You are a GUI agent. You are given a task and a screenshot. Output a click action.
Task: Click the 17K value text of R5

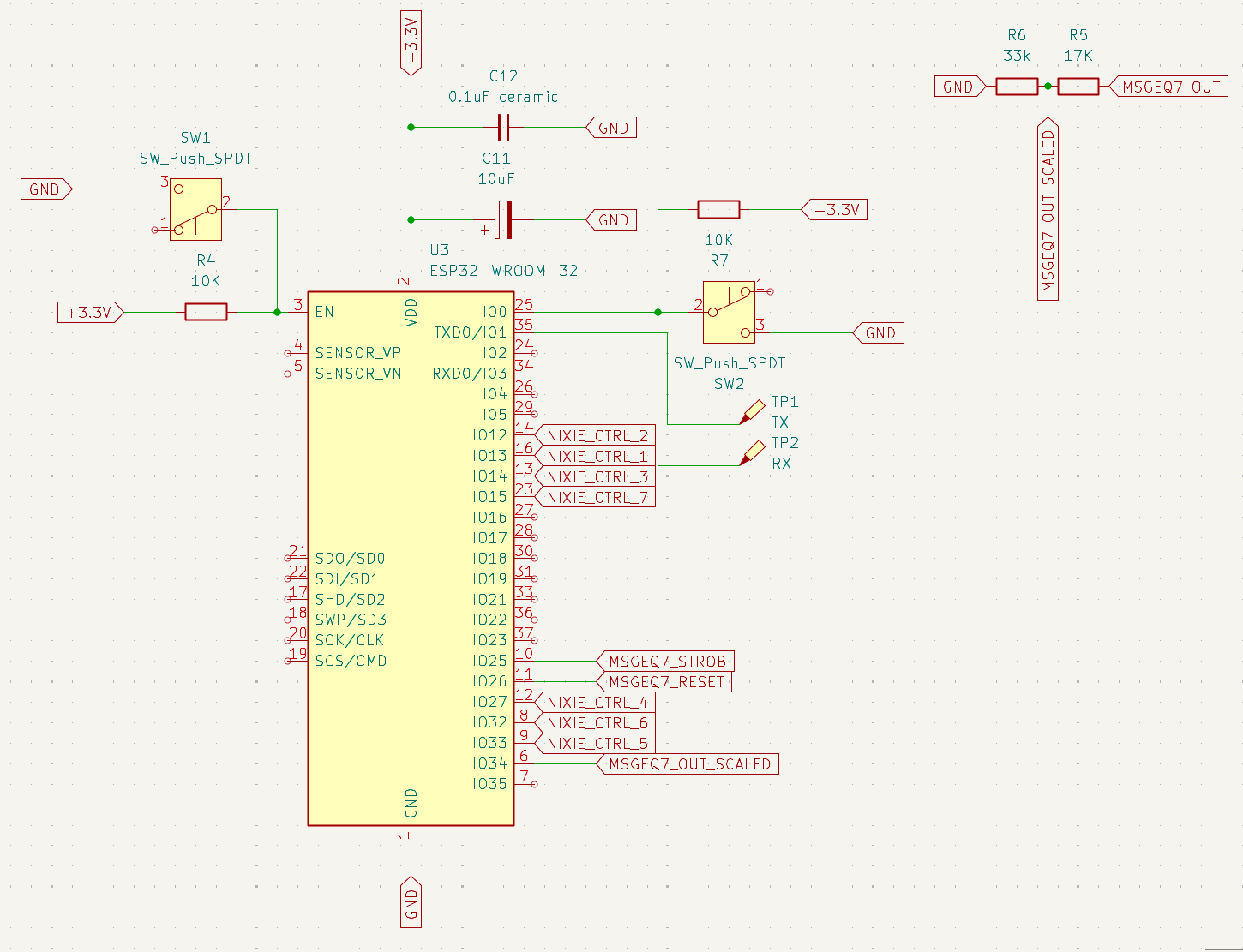pyautogui.click(x=1078, y=56)
